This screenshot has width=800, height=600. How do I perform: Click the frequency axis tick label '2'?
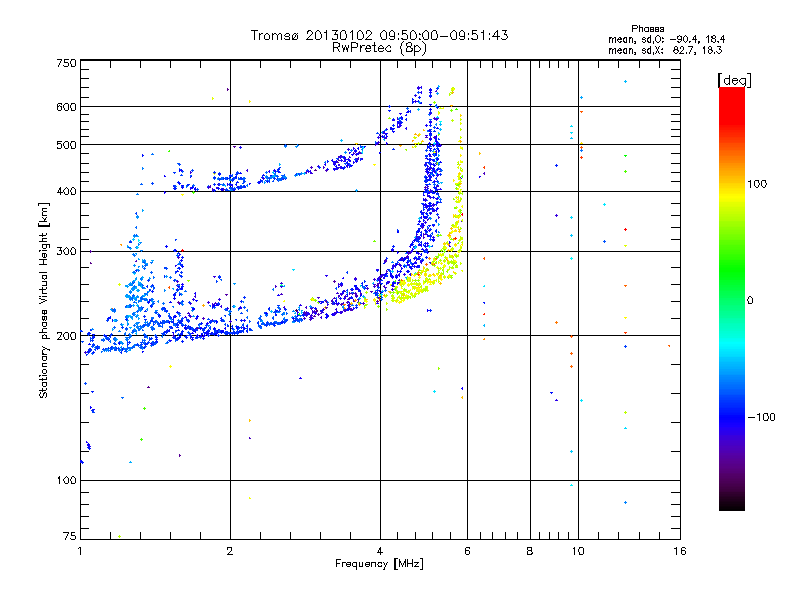(x=230, y=551)
